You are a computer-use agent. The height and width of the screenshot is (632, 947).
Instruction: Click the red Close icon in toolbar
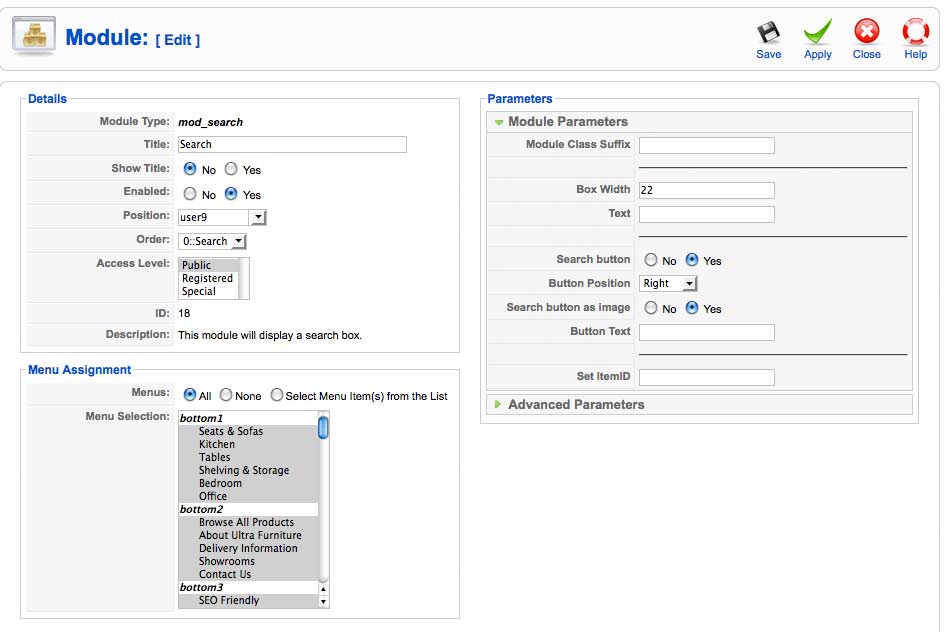pyautogui.click(x=867, y=31)
